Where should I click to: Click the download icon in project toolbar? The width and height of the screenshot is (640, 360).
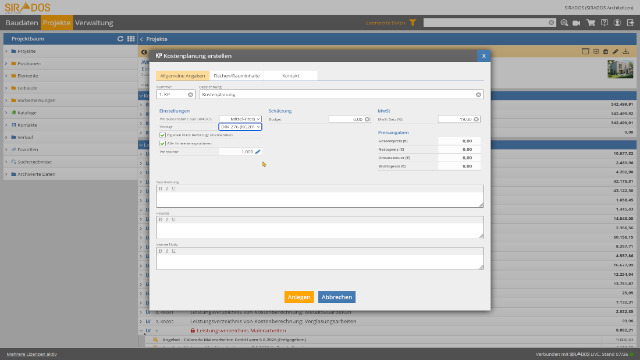point(626,51)
